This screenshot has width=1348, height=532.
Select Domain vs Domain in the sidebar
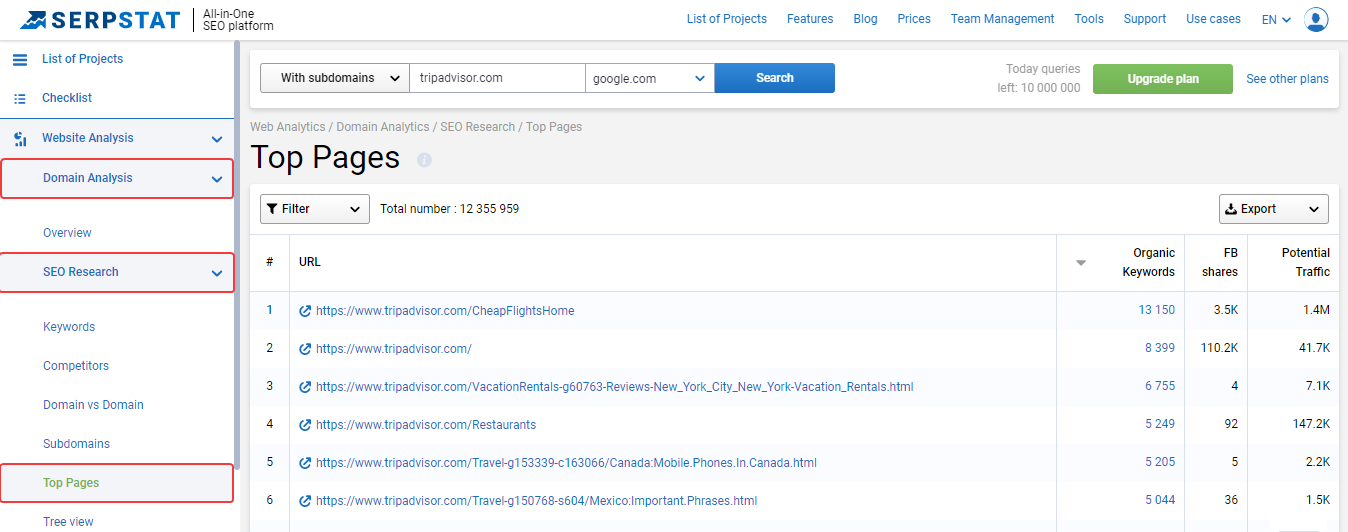tap(93, 405)
